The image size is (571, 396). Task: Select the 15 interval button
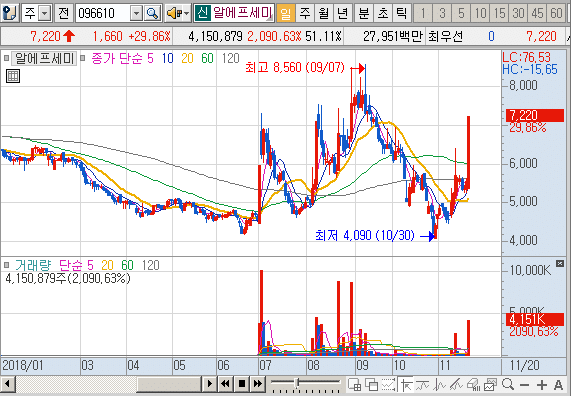(x=499, y=13)
